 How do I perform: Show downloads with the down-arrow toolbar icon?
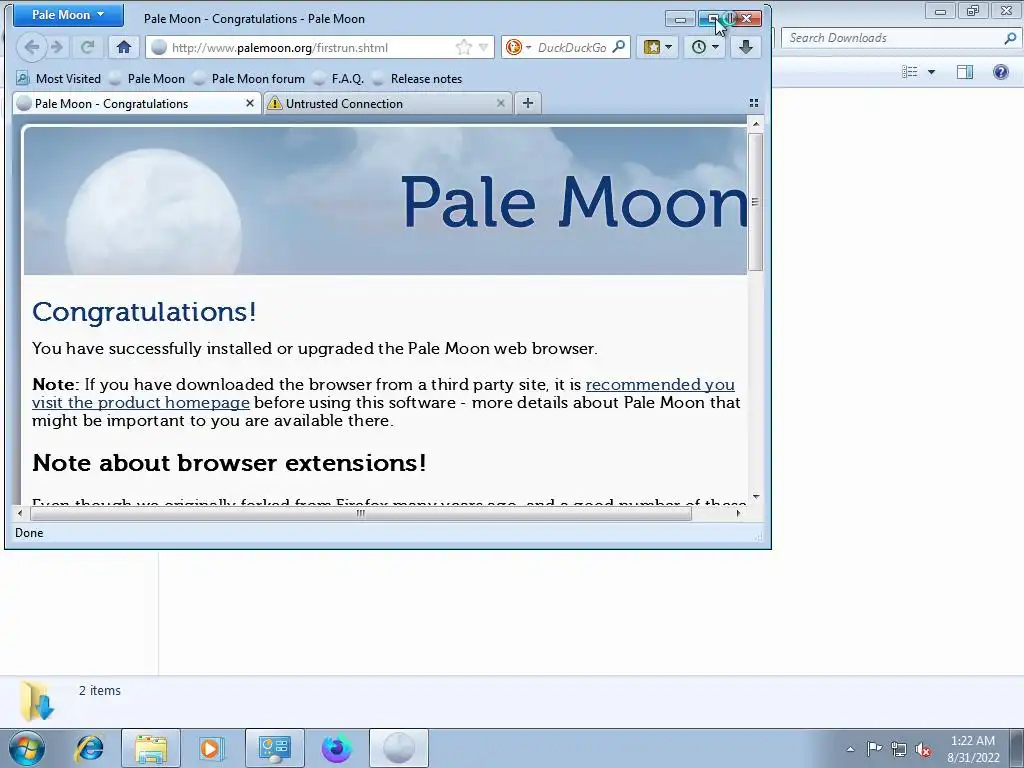tap(745, 47)
